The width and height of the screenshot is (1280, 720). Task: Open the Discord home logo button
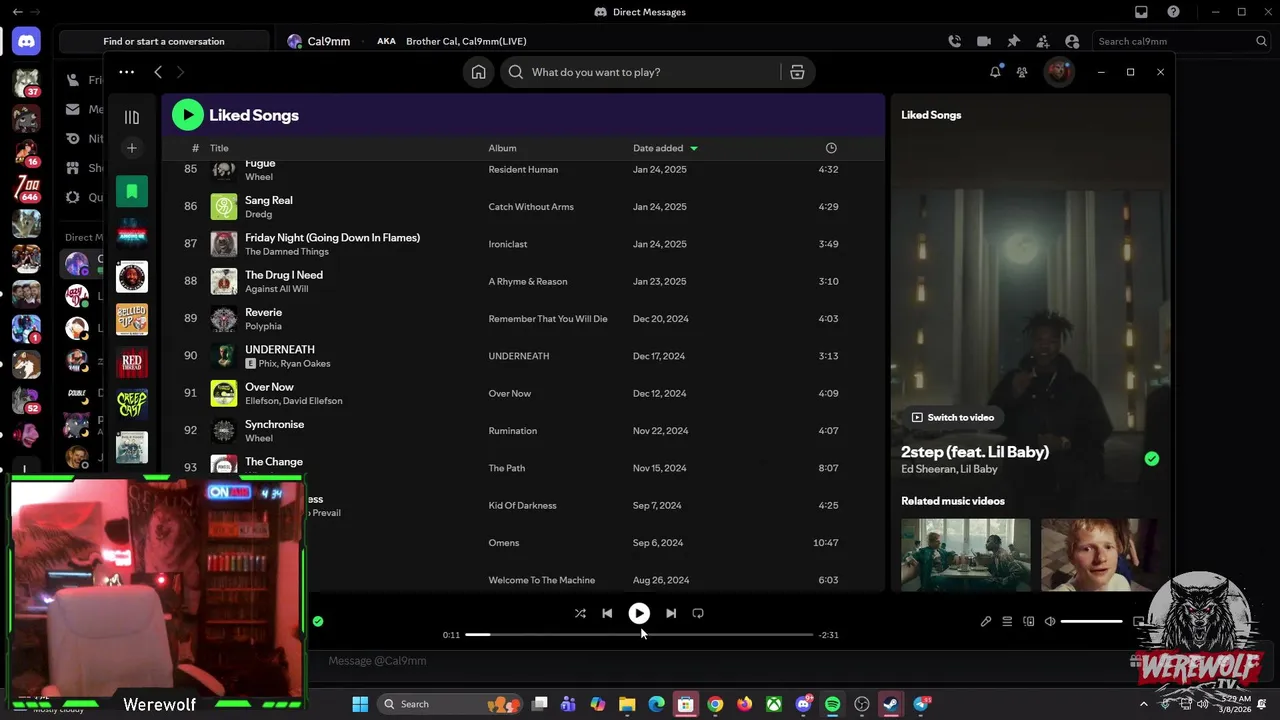click(26, 41)
